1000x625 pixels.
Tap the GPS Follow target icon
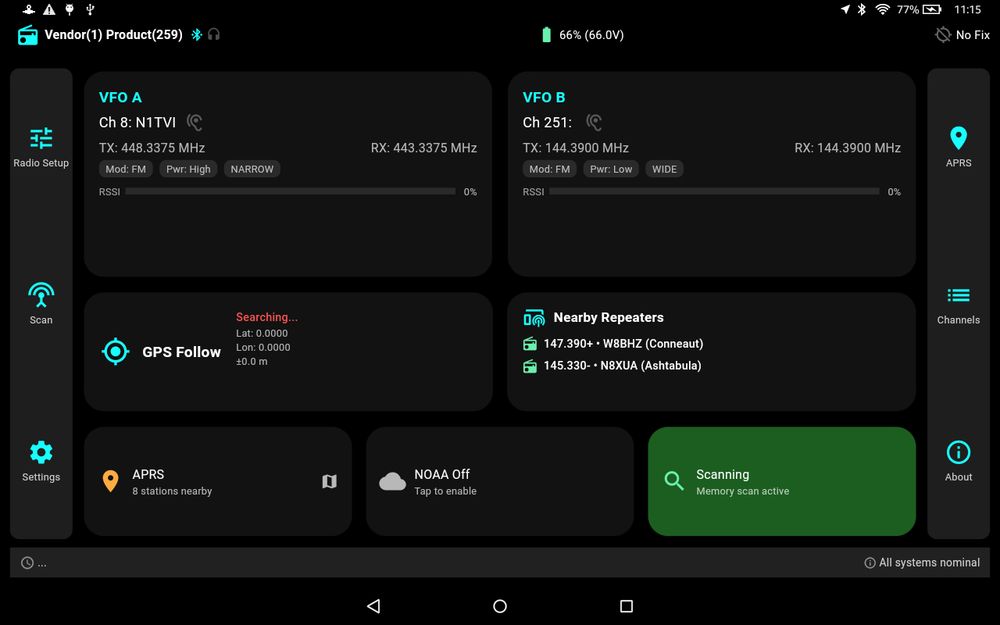click(115, 351)
